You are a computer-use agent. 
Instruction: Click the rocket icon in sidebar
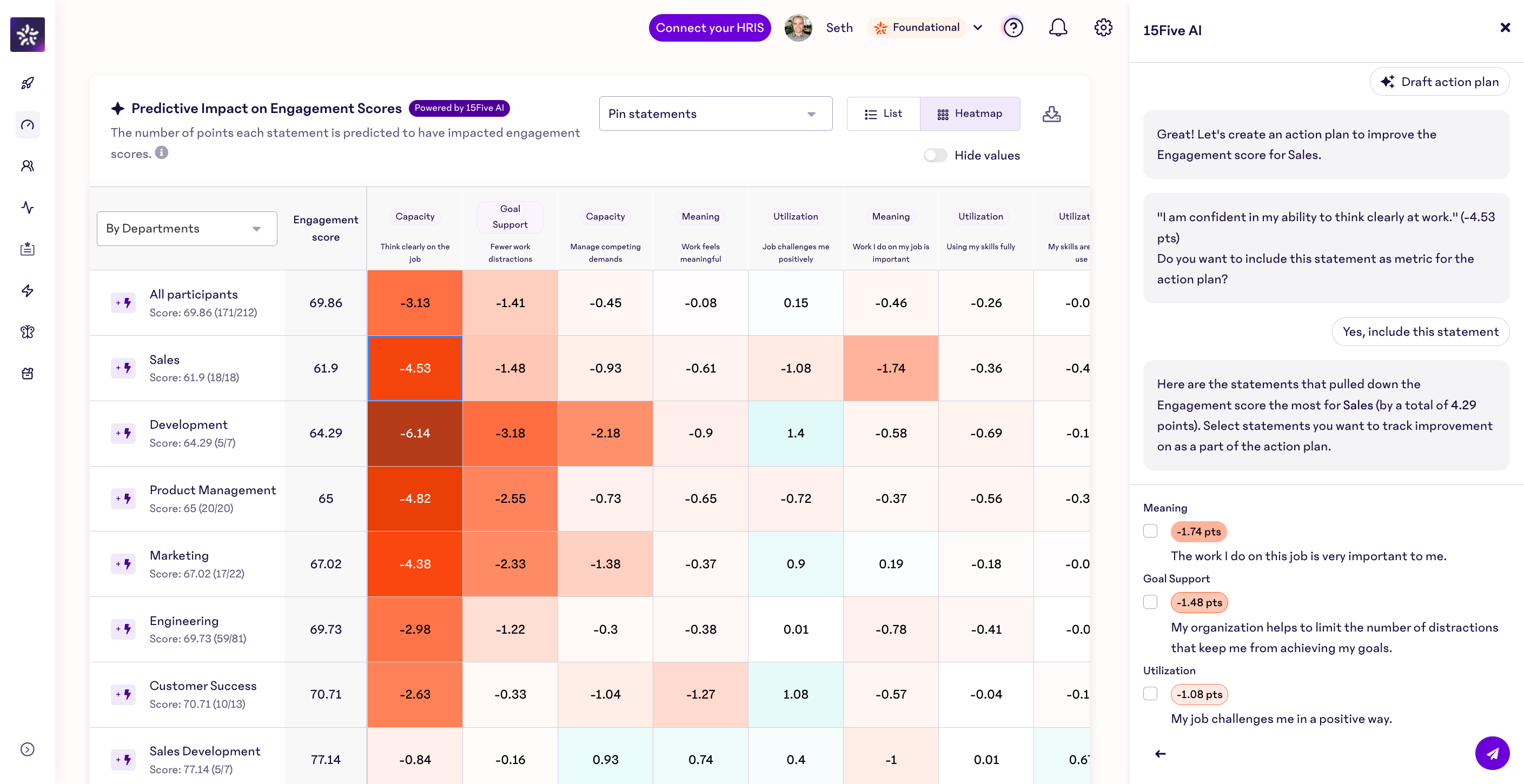coord(27,83)
